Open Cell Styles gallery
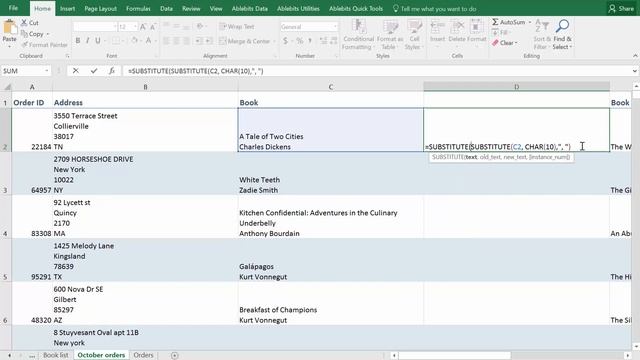 point(414,35)
